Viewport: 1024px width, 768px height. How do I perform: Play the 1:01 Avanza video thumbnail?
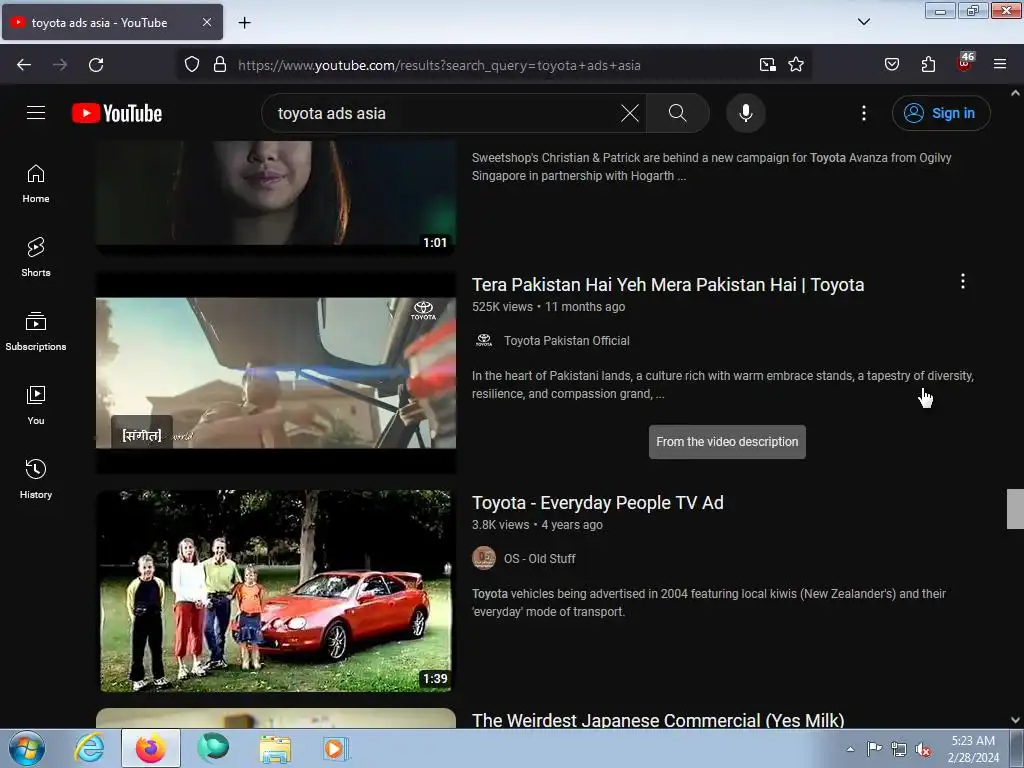coord(276,198)
